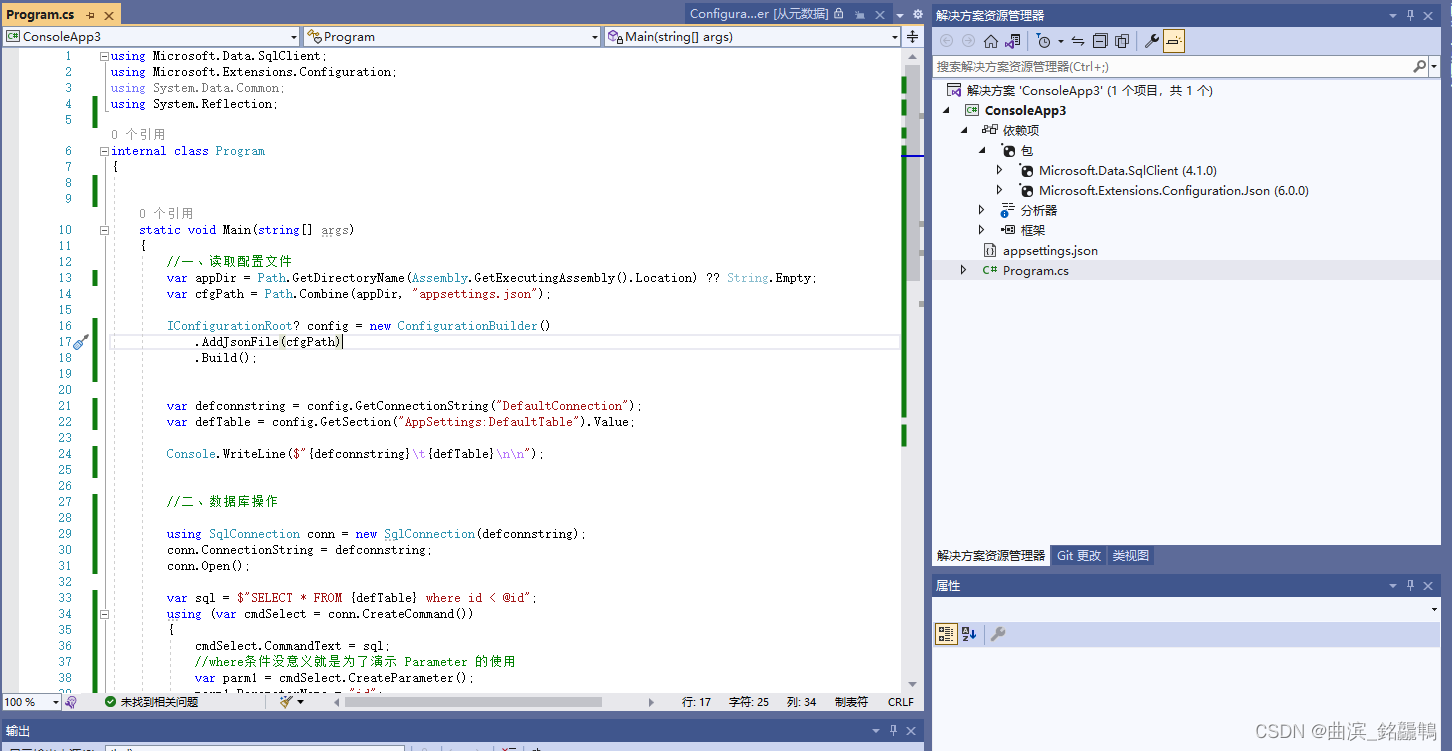Collapse the ConsoleApp3 project node
This screenshot has width=1452, height=751.
pyautogui.click(x=947, y=110)
